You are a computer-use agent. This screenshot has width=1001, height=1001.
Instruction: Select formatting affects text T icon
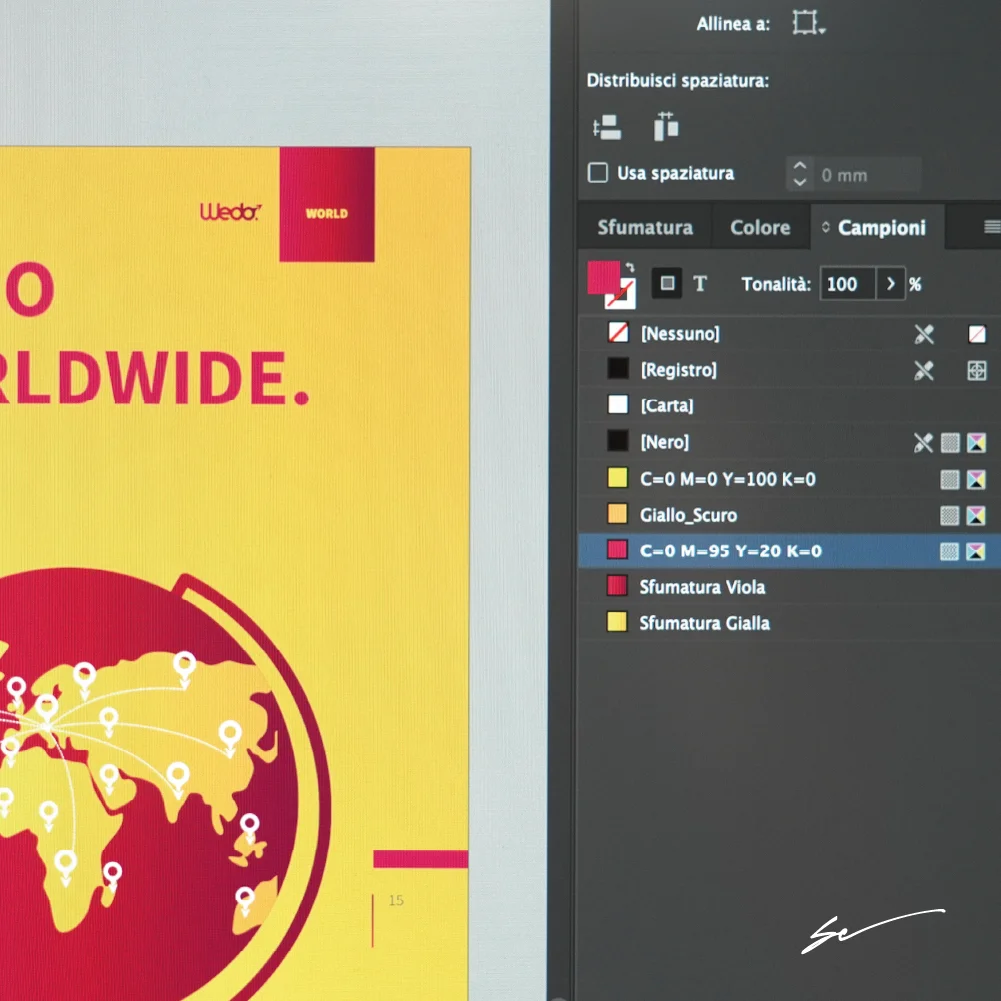[x=700, y=283]
